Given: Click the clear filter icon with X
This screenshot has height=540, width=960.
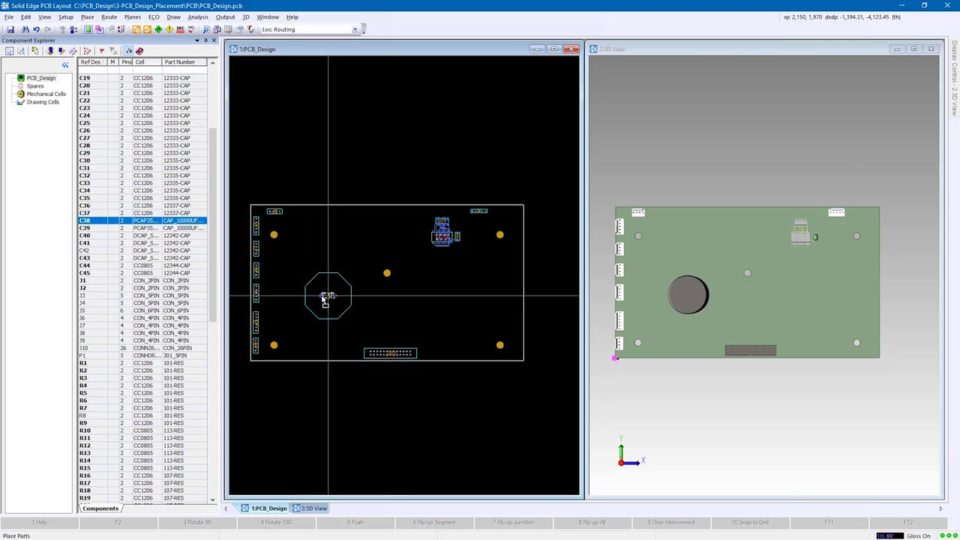Looking at the screenshot, I should [x=113, y=50].
